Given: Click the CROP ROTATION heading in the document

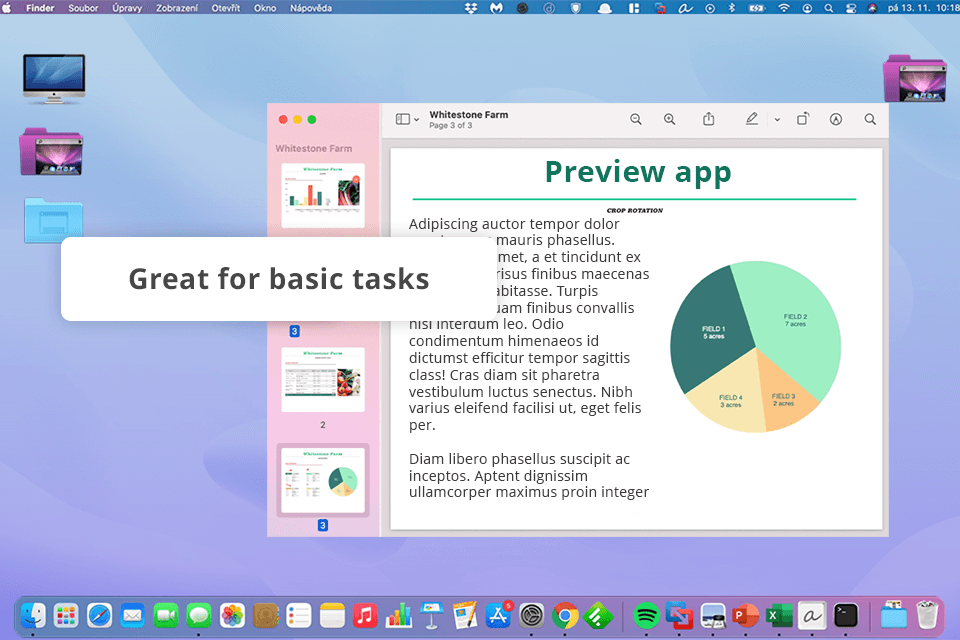Looking at the screenshot, I should 635,210.
